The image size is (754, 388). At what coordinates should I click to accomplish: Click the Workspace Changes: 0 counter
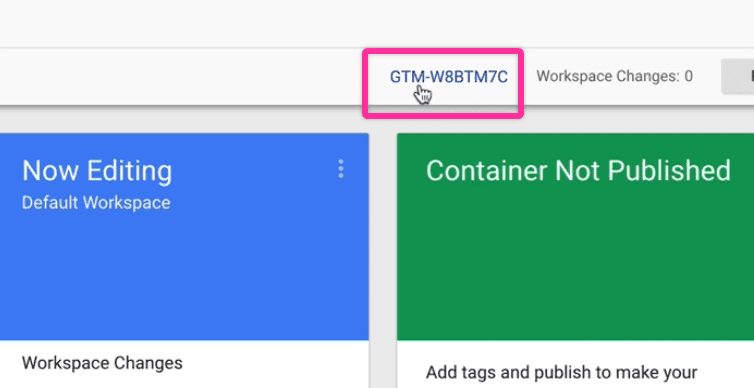click(x=615, y=76)
